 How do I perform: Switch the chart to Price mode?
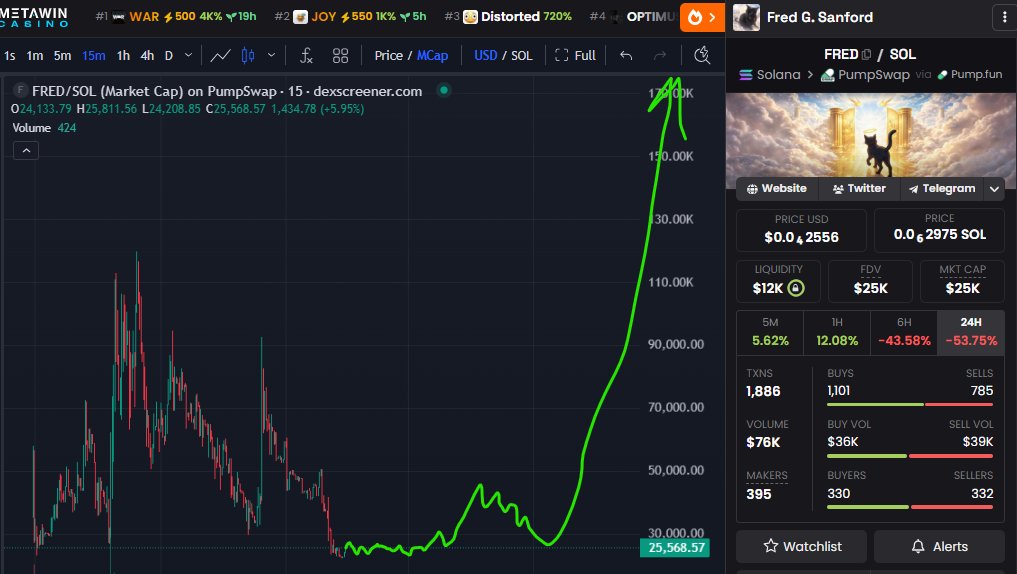pyautogui.click(x=389, y=56)
